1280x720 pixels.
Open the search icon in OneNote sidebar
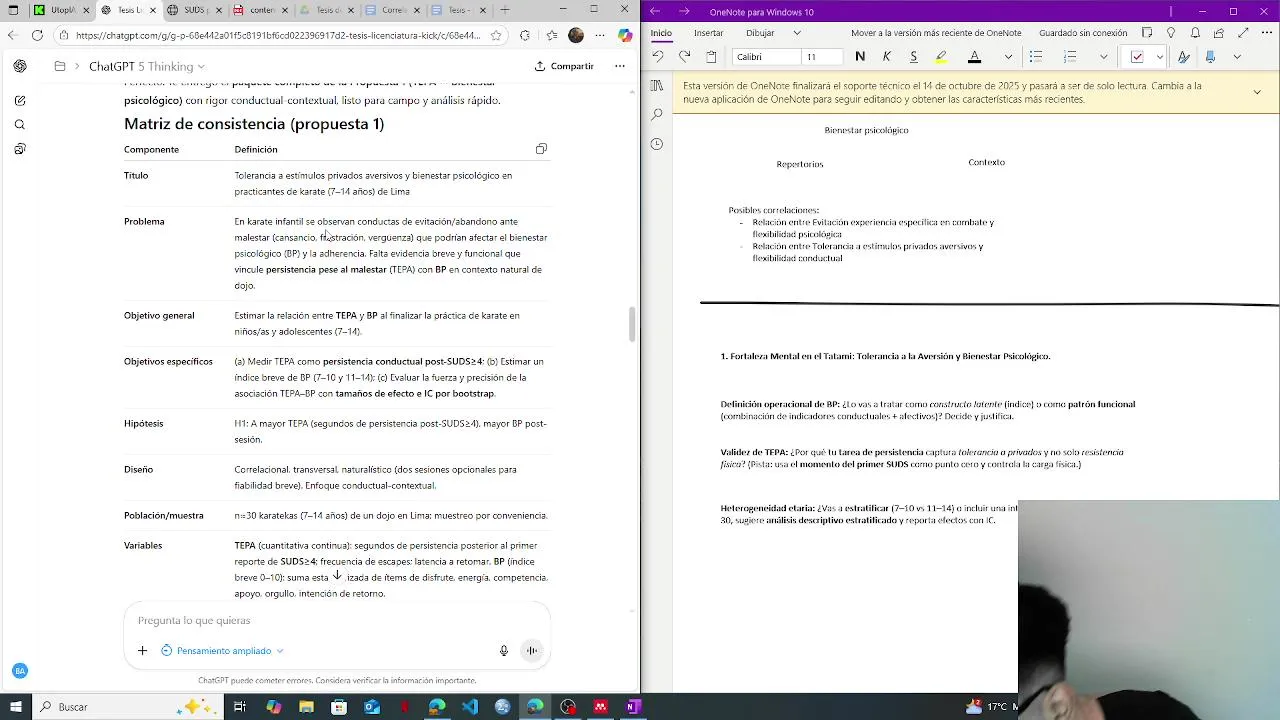[656, 115]
